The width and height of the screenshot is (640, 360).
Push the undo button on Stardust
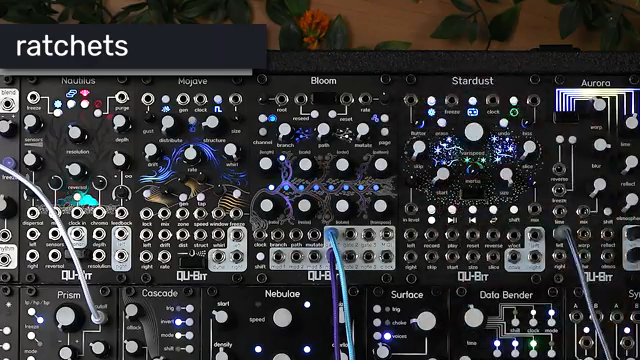click(x=504, y=122)
